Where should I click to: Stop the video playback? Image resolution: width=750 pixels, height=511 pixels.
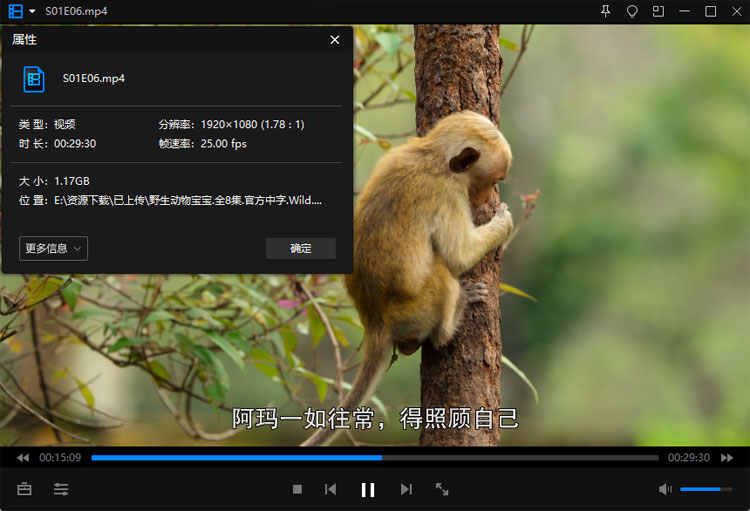[297, 489]
